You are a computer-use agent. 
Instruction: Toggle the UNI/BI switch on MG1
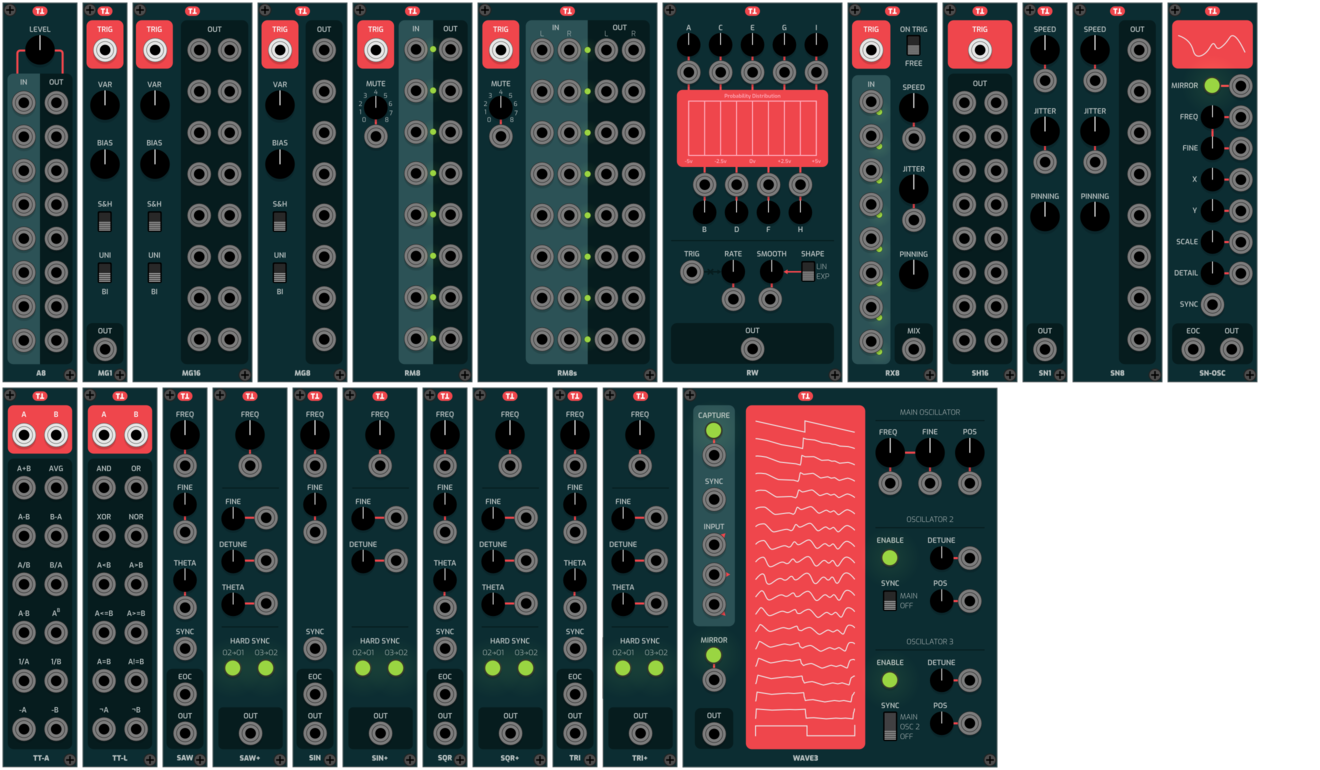pyautogui.click(x=105, y=273)
